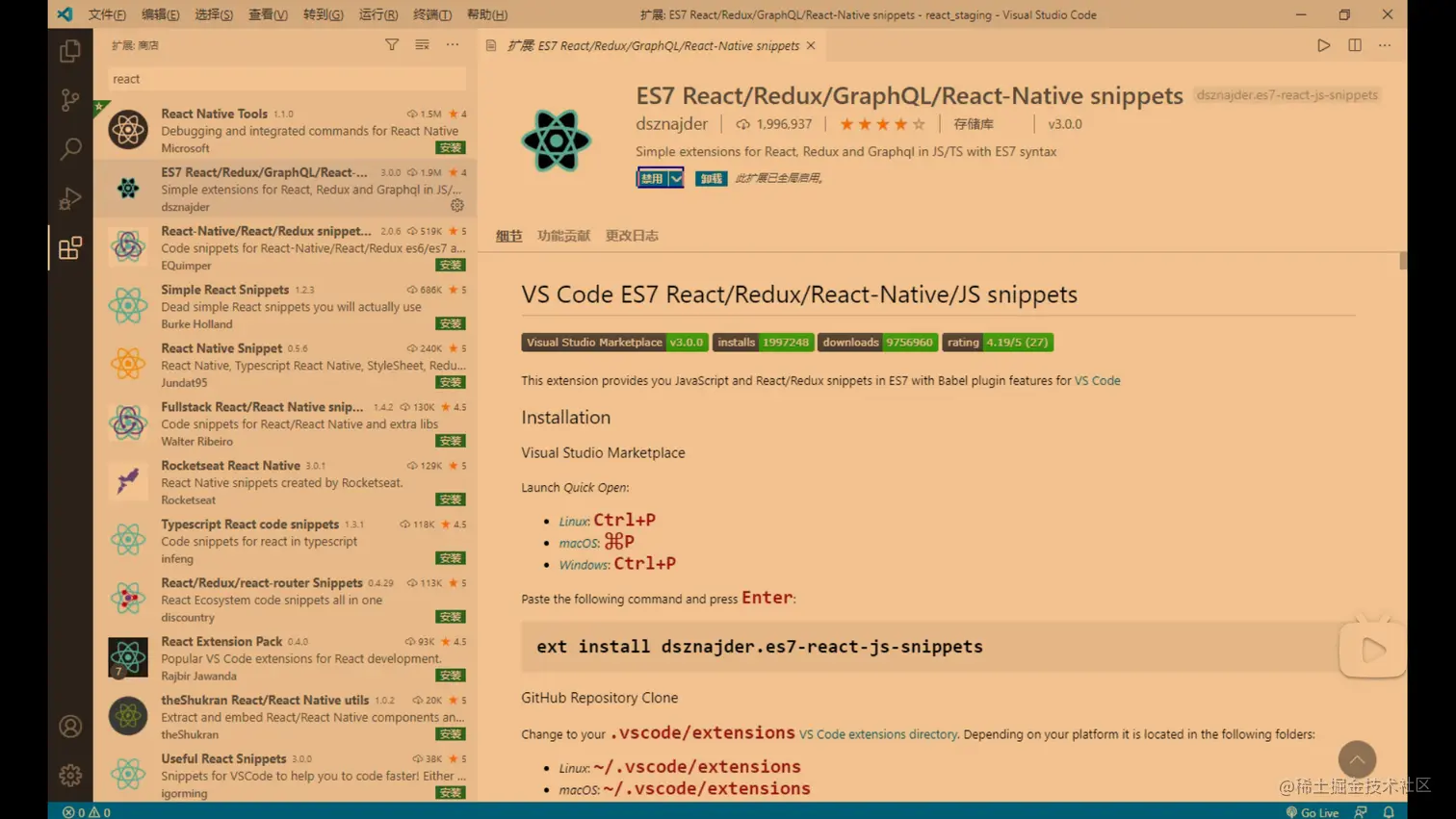
Task: Start Go Live server from status bar
Action: 1313,812
